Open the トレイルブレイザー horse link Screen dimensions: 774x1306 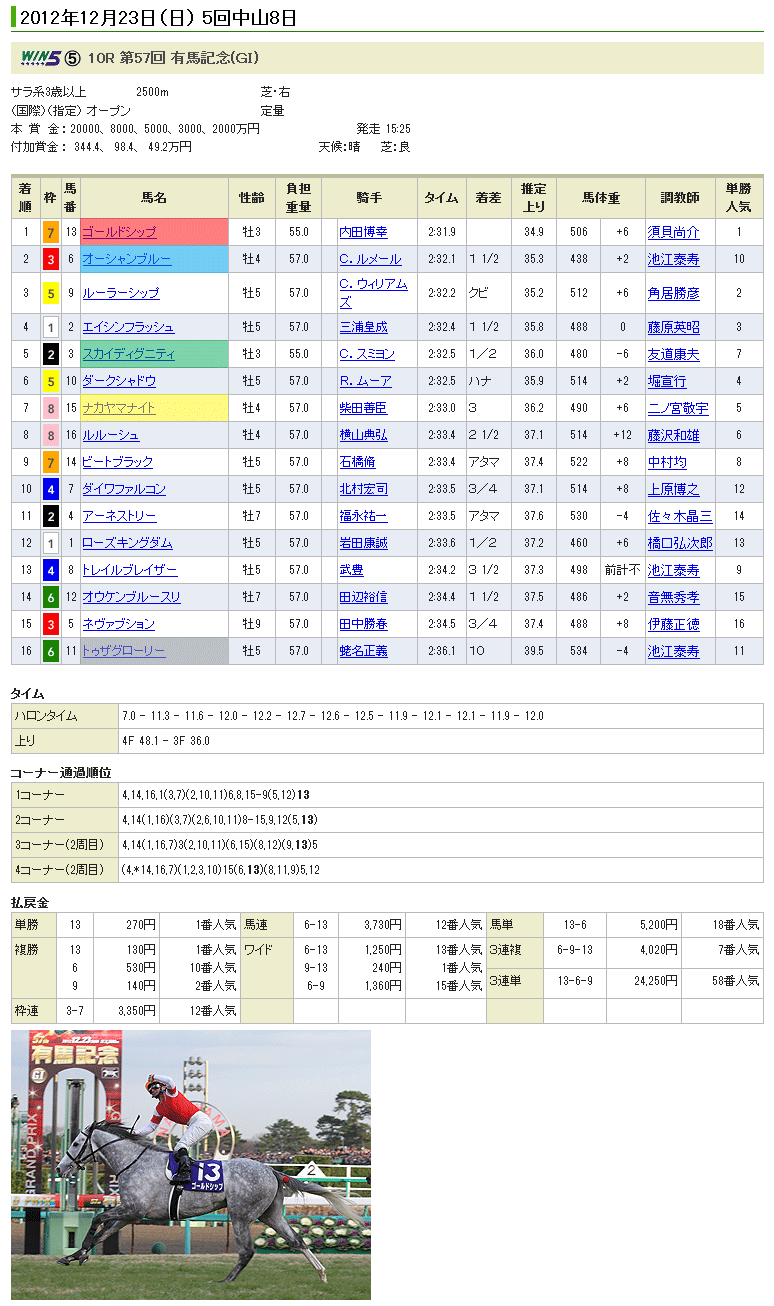[131, 570]
